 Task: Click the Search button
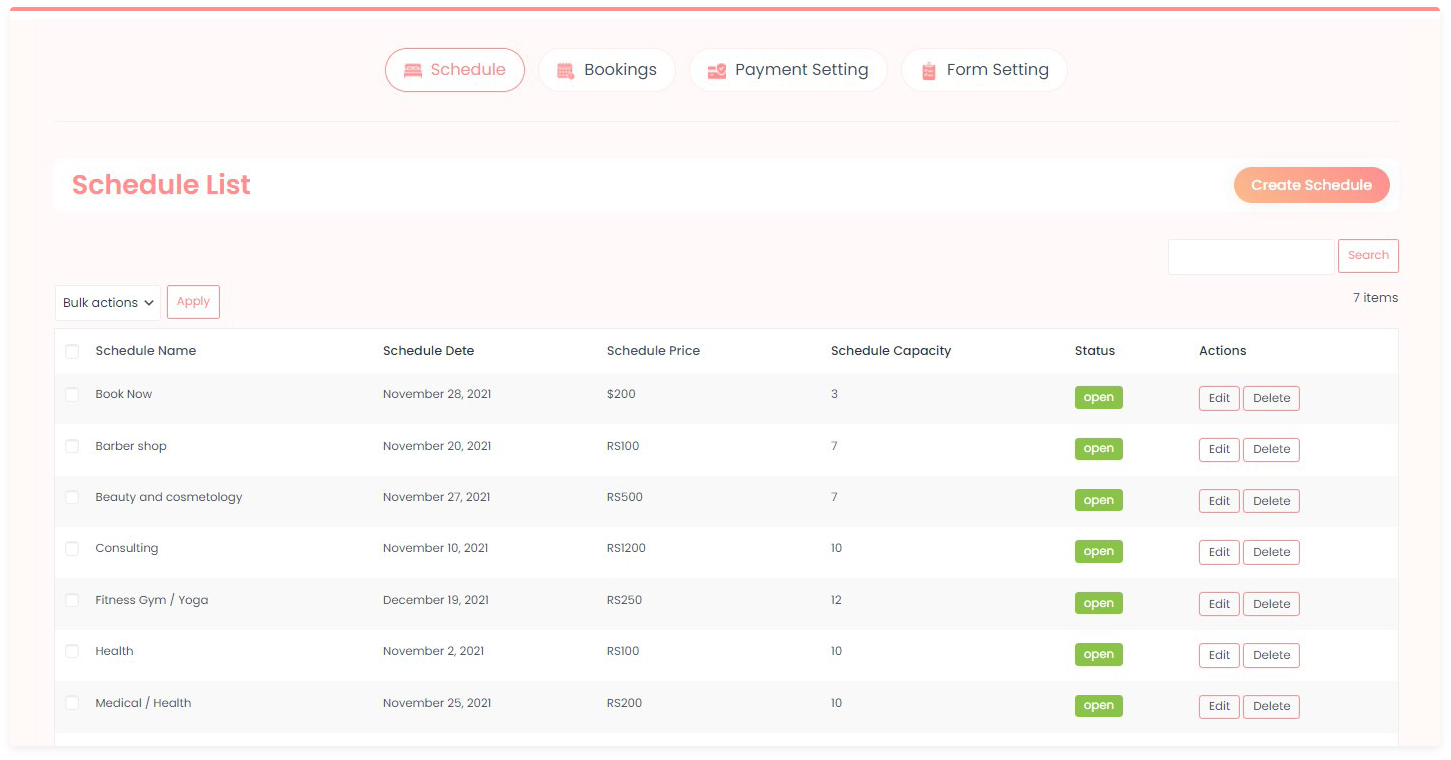coord(1368,256)
